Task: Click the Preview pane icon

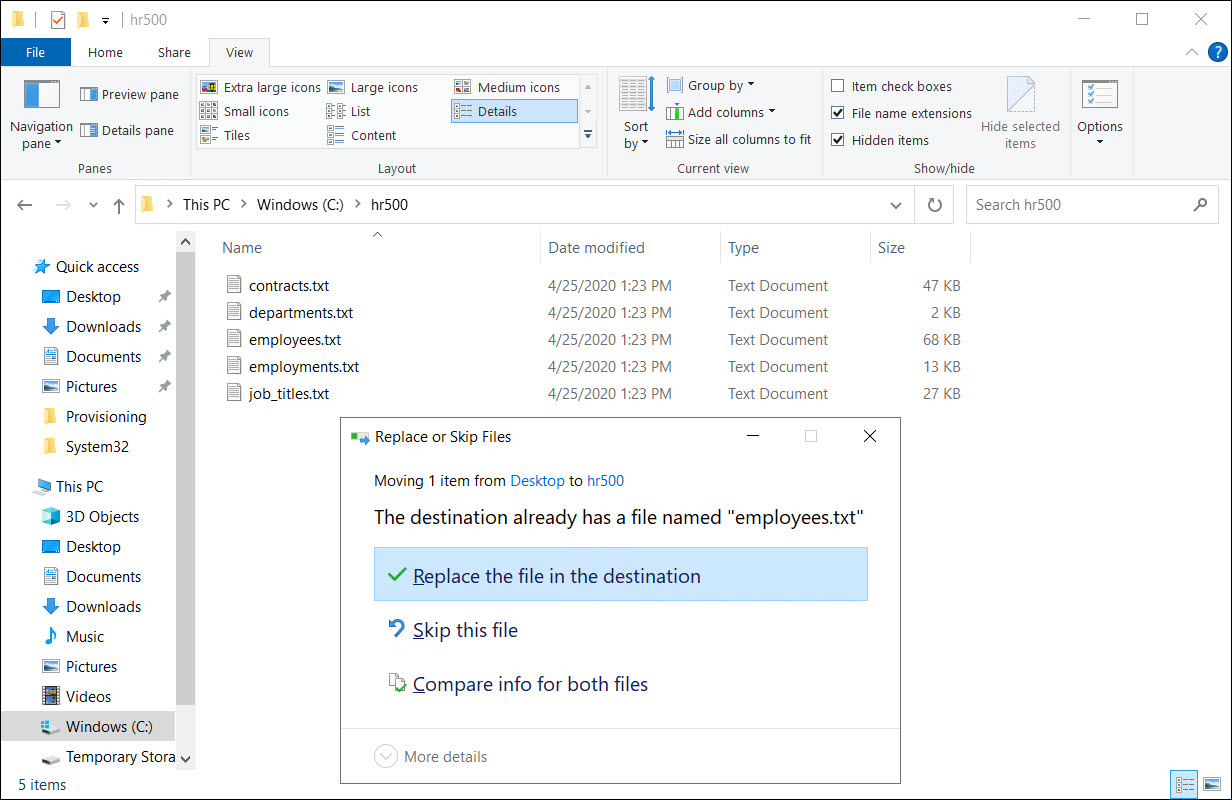Action: [89, 95]
